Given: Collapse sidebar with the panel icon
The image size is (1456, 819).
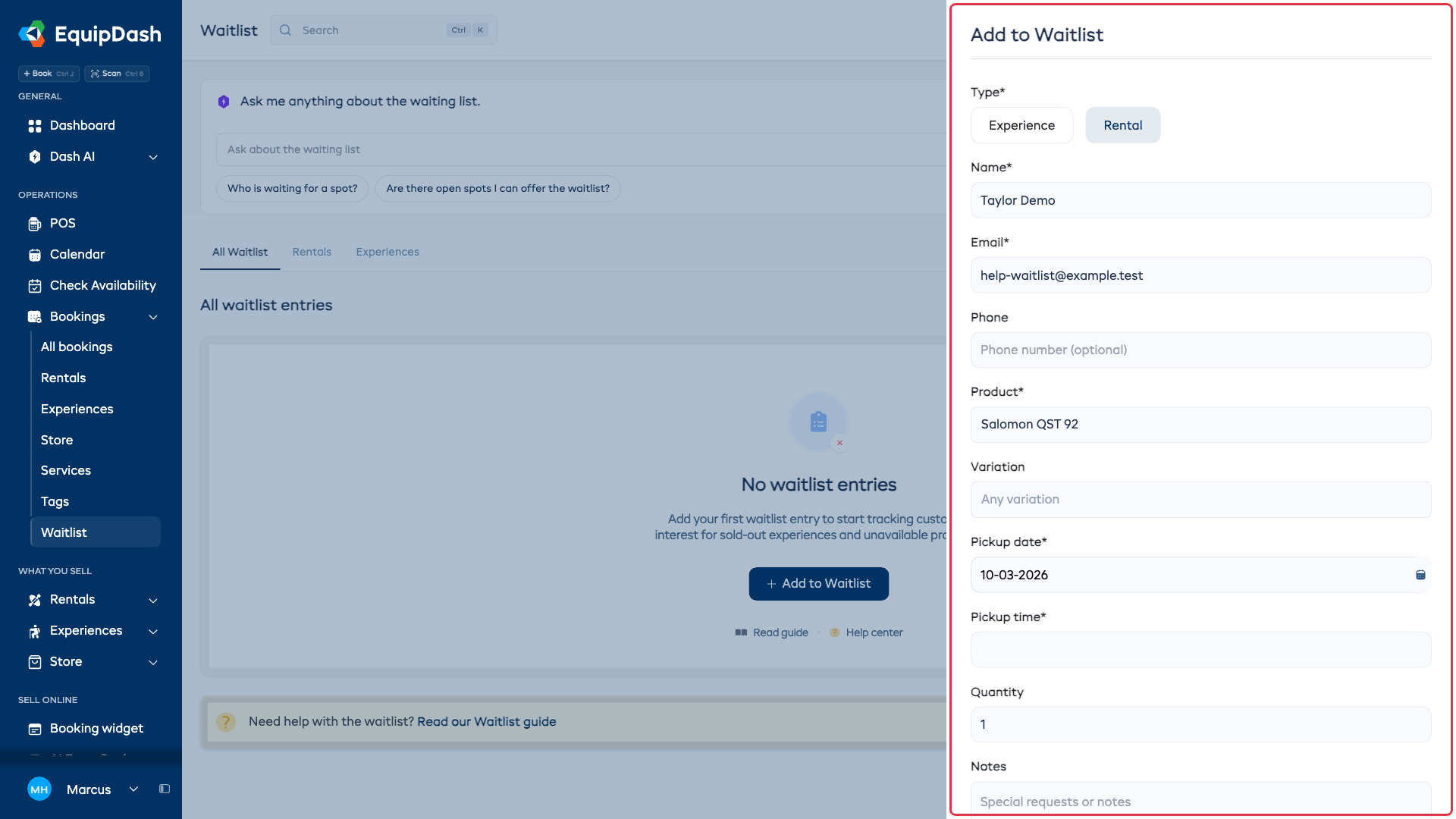Looking at the screenshot, I should tap(165, 789).
